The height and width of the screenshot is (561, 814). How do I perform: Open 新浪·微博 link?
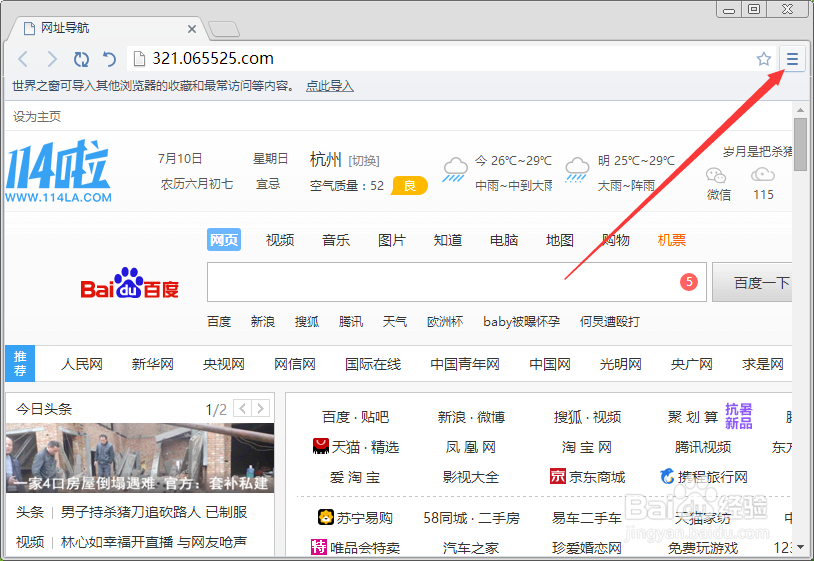click(471, 417)
